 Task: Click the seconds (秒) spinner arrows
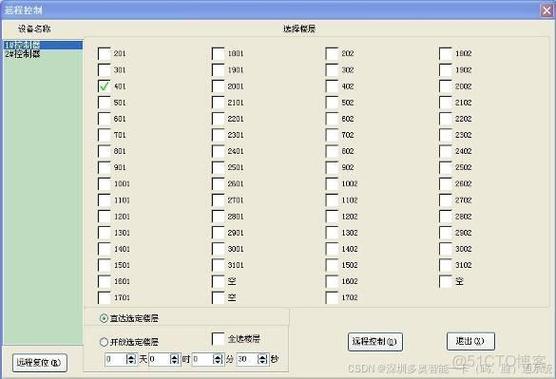tap(262, 360)
